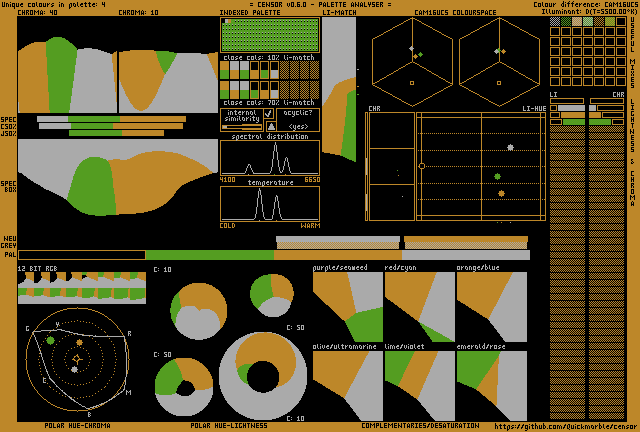
Task: Click the spectral distribution graph
Action: [x=270, y=157]
